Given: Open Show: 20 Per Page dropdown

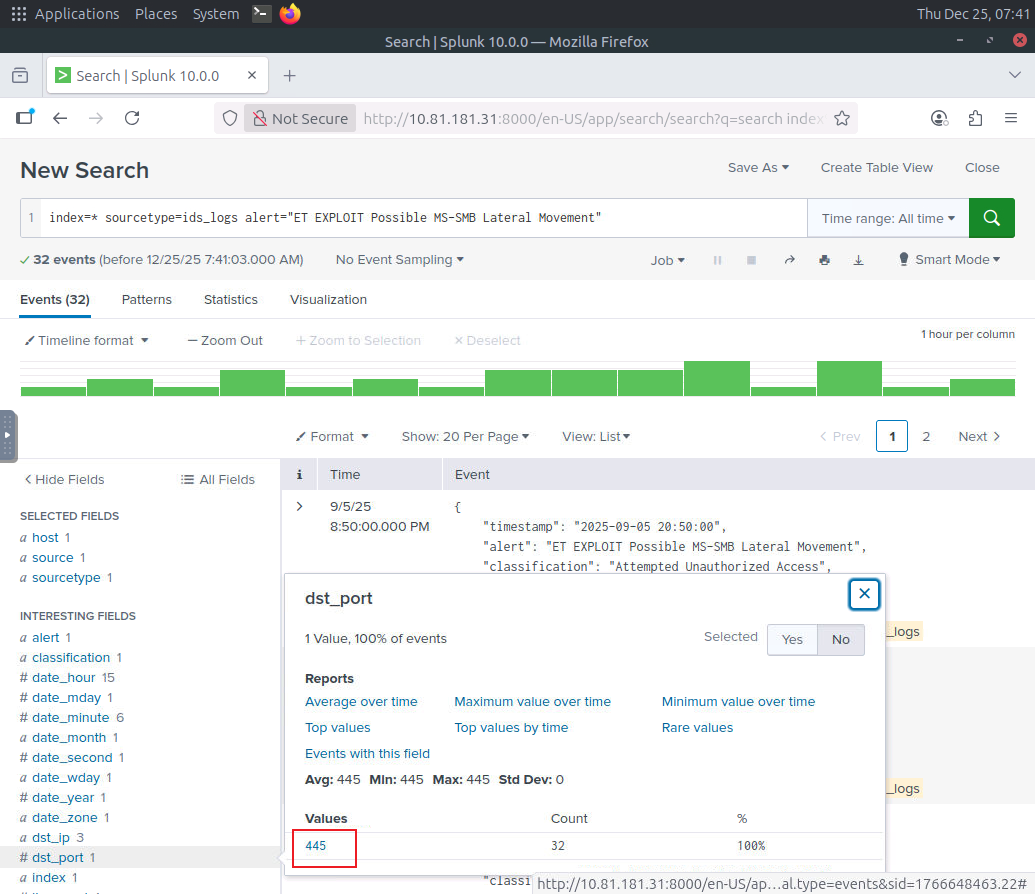Looking at the screenshot, I should click(465, 436).
